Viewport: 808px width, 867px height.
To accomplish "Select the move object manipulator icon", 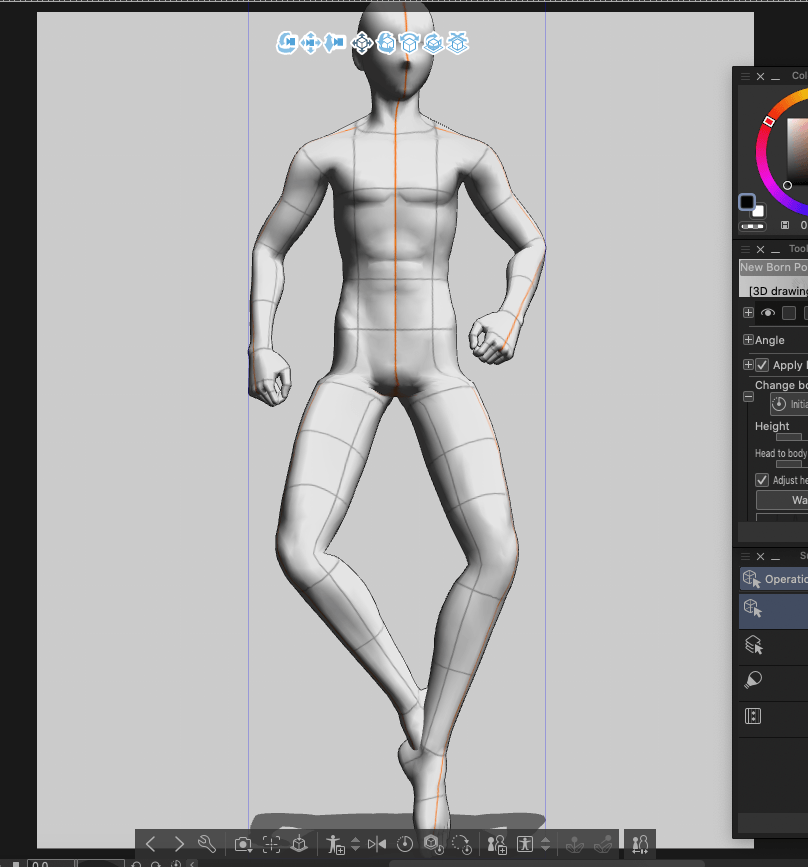I will [x=362, y=43].
